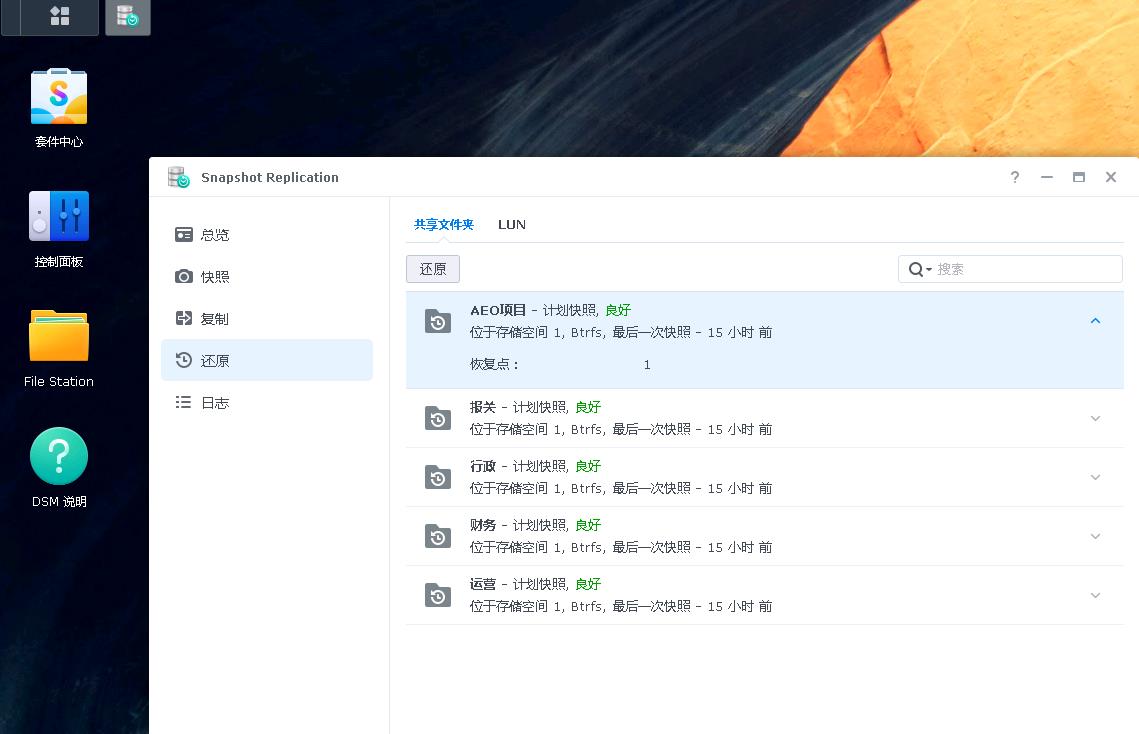Click the 总览 sidebar icon
The height and width of the screenshot is (734, 1139).
tap(184, 234)
